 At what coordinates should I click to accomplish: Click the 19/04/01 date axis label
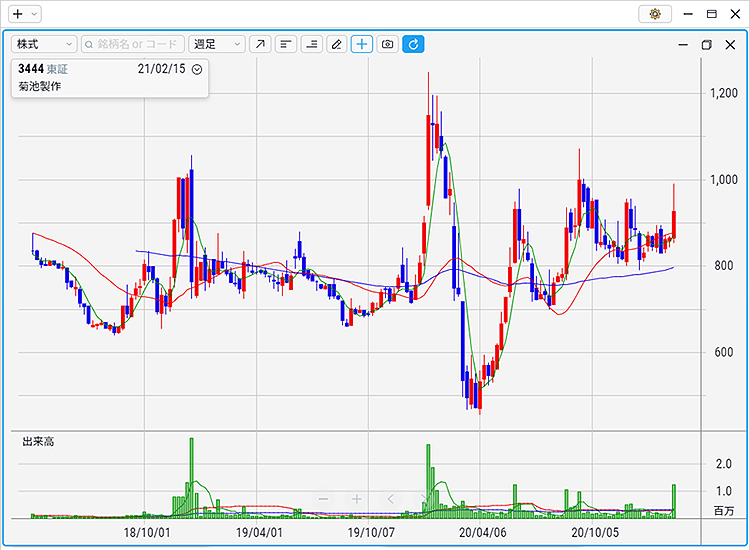[x=259, y=532]
